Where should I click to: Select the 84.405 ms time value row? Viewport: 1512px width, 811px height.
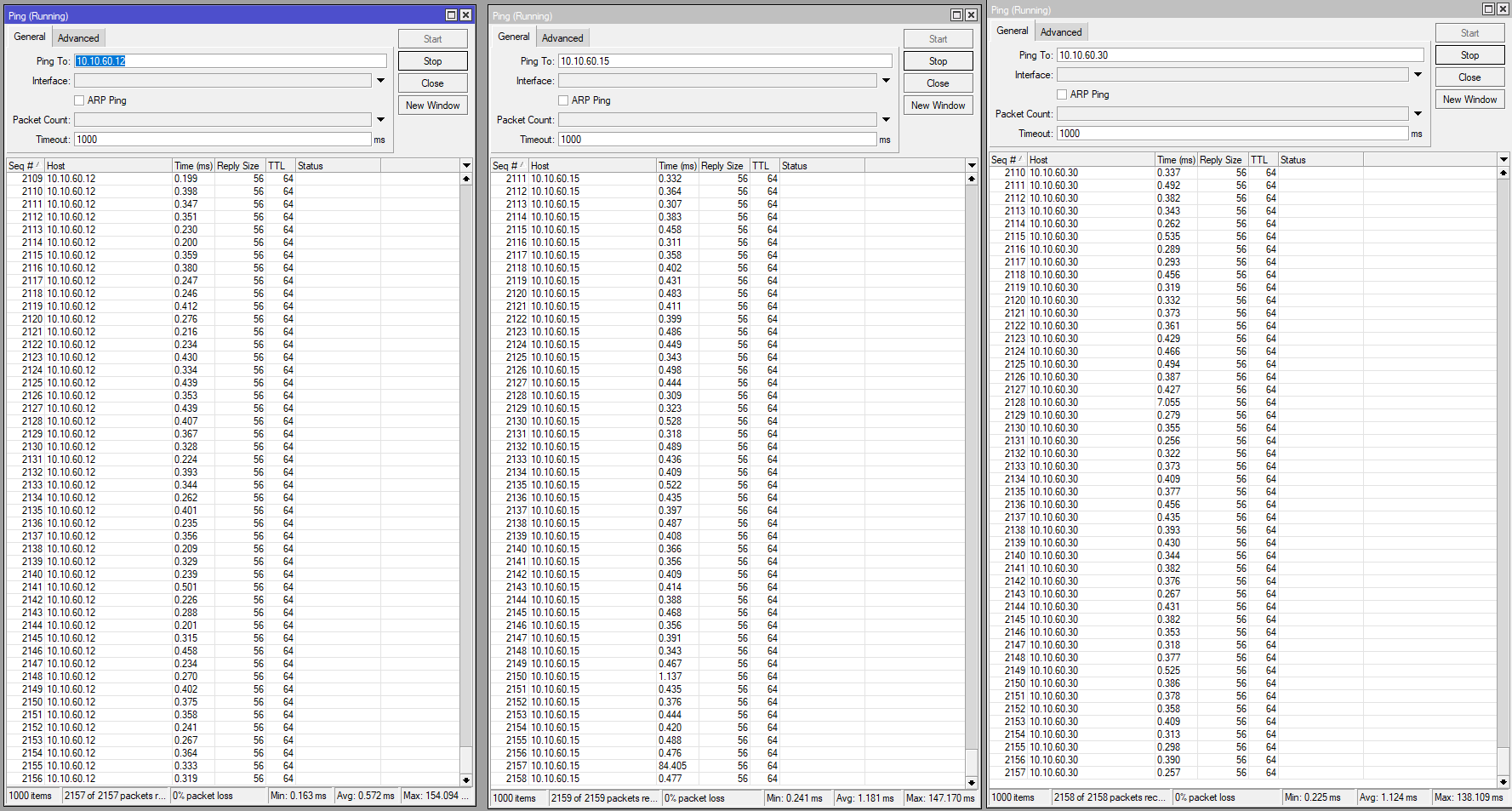(x=727, y=766)
